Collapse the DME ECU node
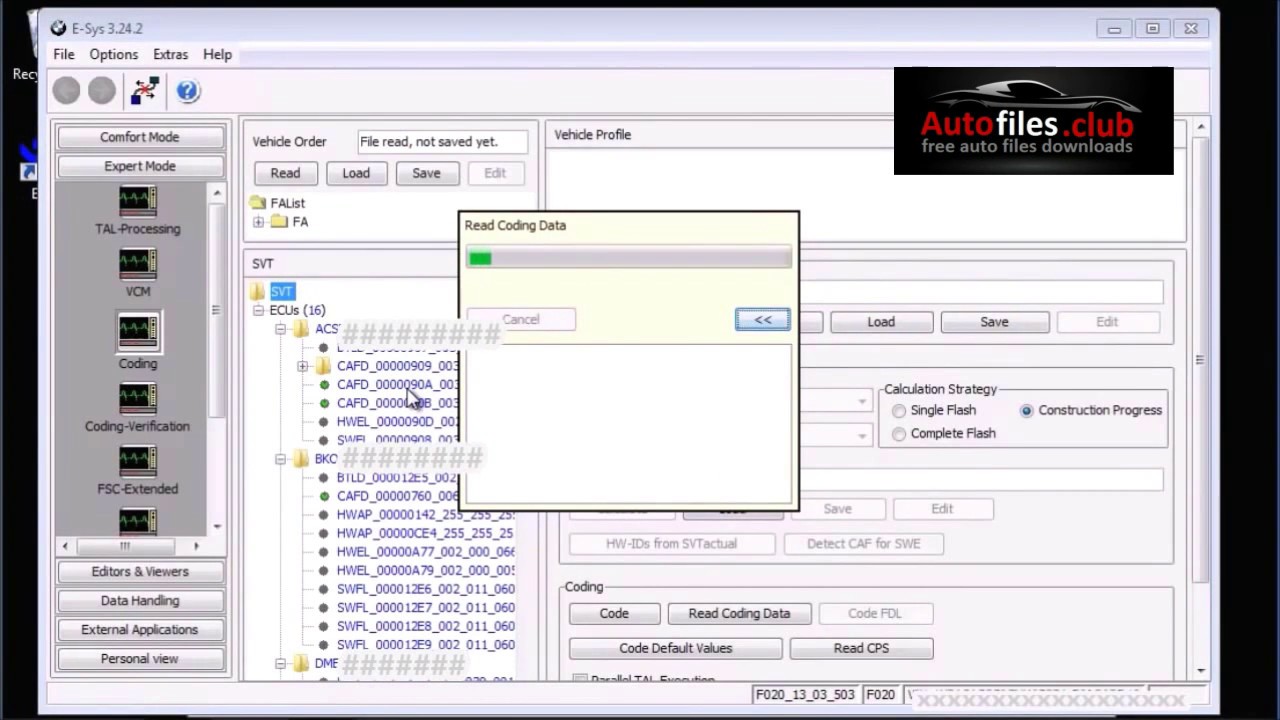The image size is (1280, 720). tap(280, 663)
